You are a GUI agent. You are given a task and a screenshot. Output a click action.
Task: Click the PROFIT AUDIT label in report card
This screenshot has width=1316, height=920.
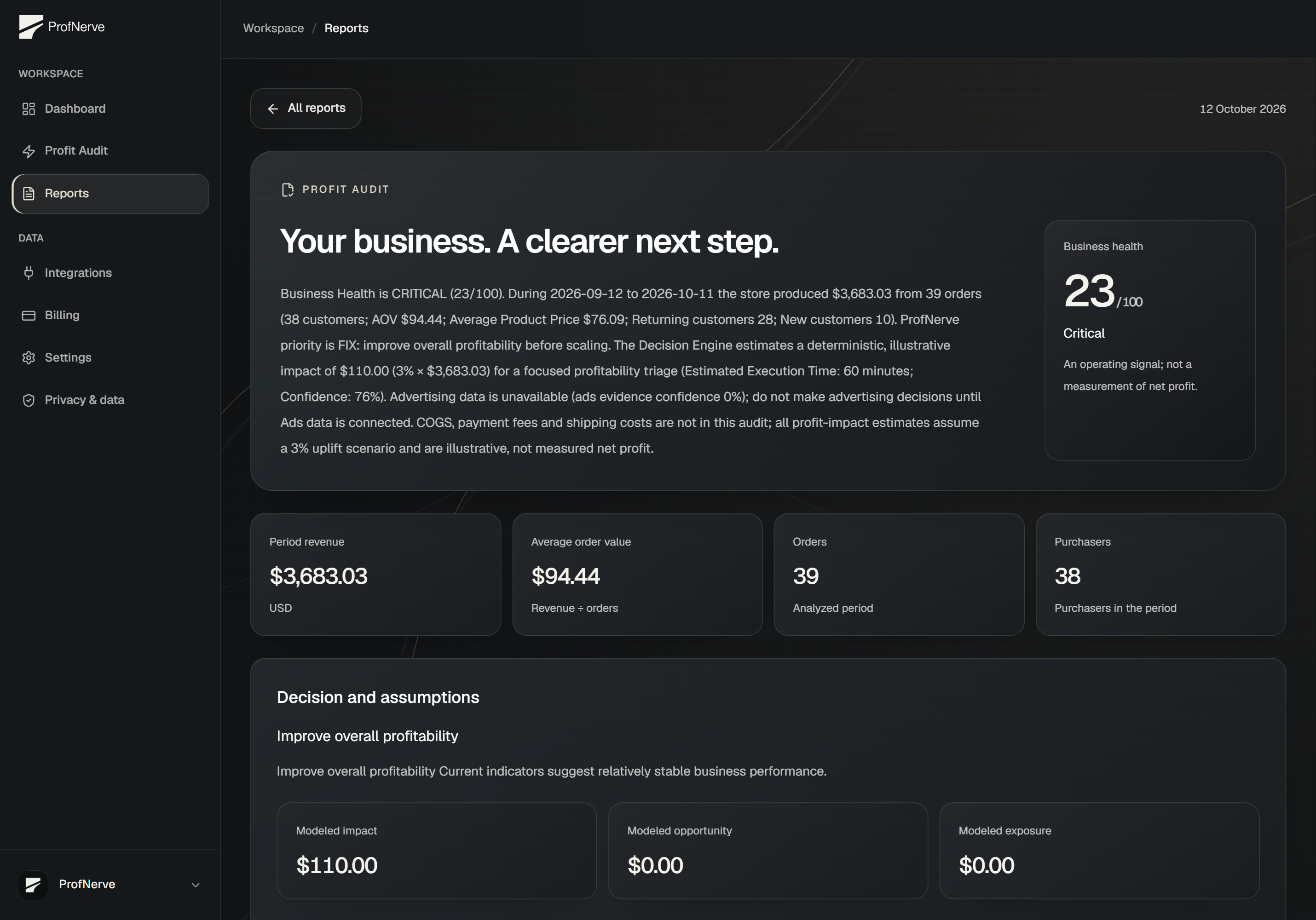(346, 190)
